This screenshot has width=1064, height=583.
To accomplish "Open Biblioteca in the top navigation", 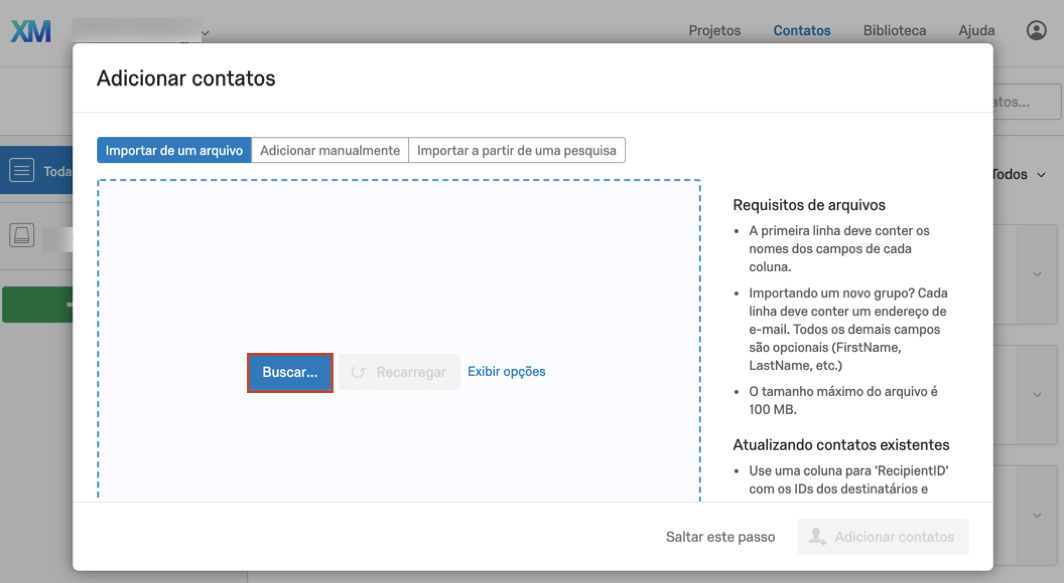I will [894, 31].
